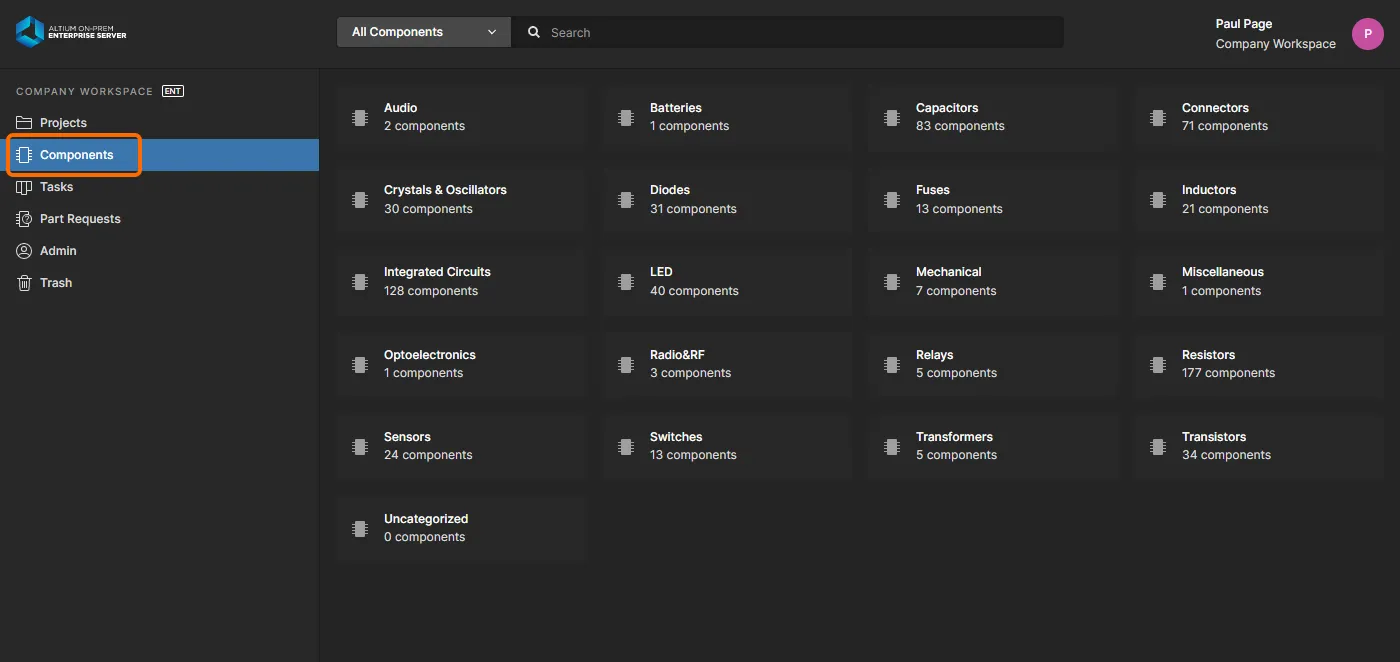This screenshot has width=1400, height=662.
Task: Click the chip icon for Capacitors
Action: (892, 117)
